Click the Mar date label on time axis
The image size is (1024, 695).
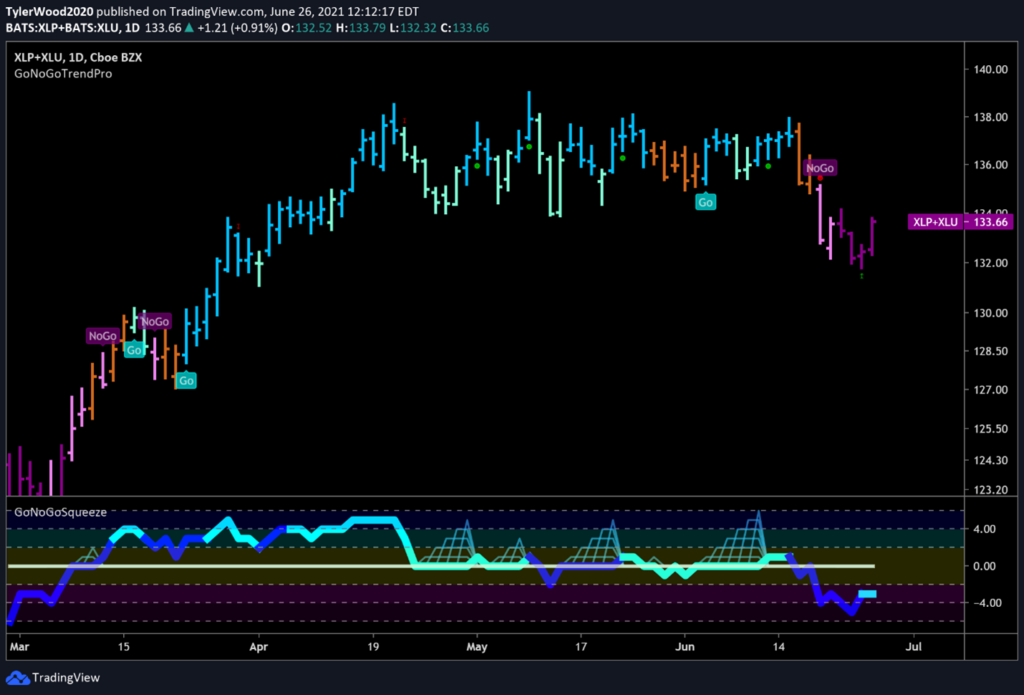click(x=20, y=647)
